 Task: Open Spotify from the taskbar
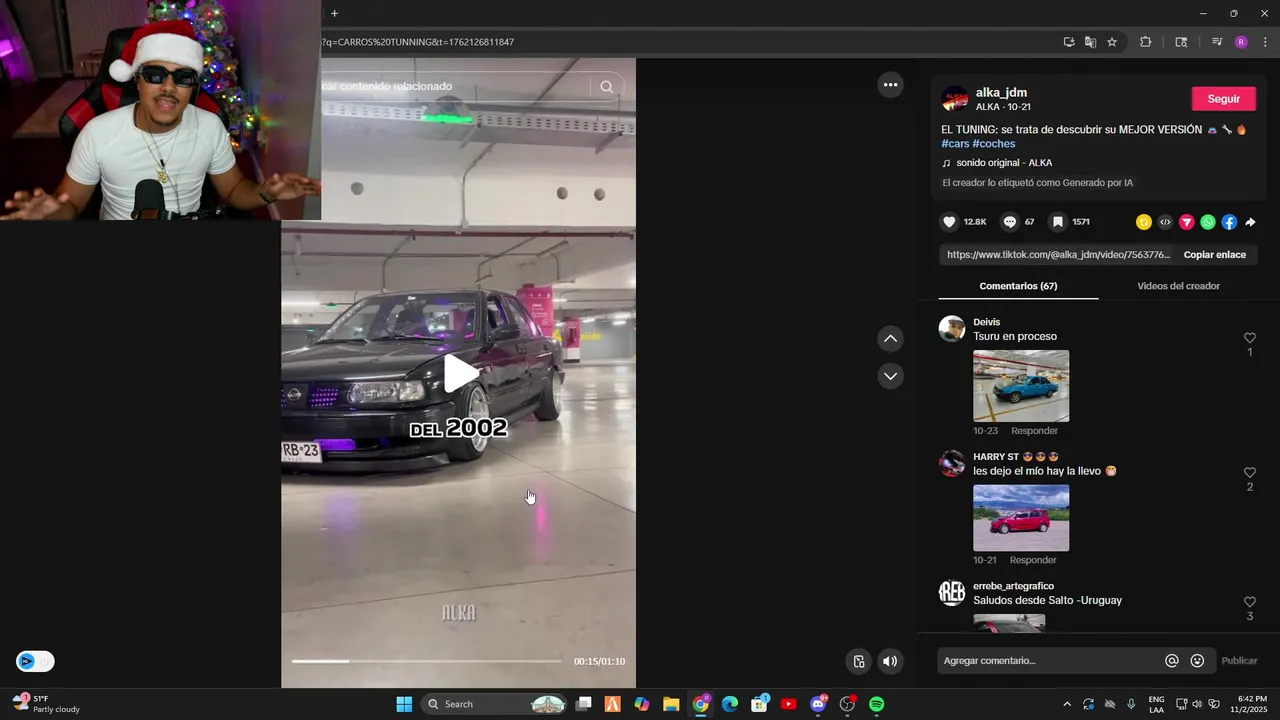pyautogui.click(x=876, y=704)
